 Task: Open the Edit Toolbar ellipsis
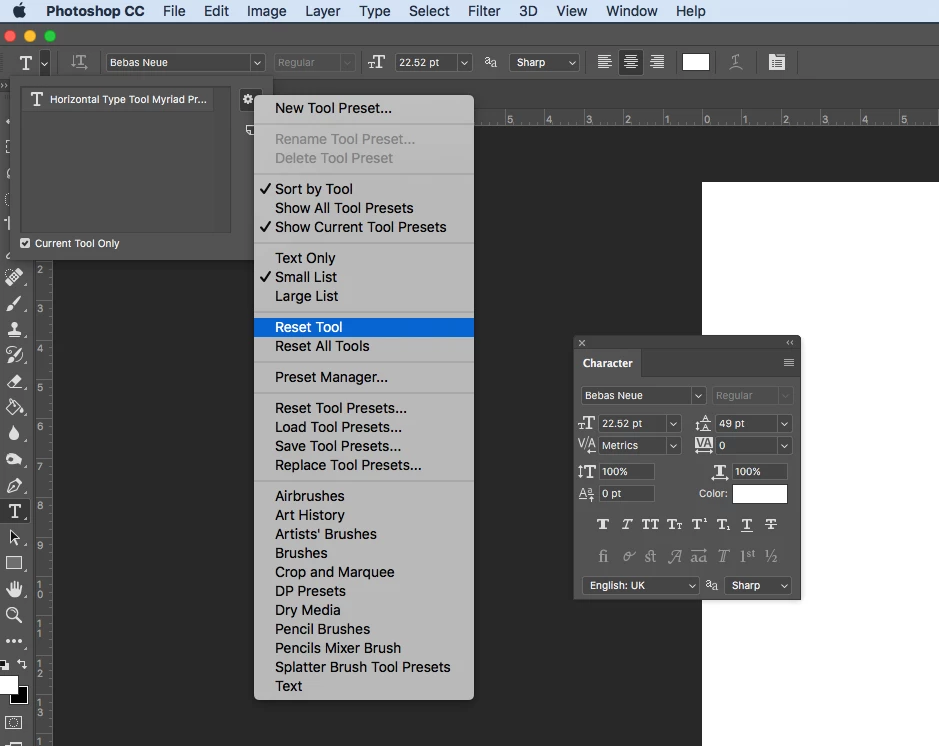(x=14, y=641)
